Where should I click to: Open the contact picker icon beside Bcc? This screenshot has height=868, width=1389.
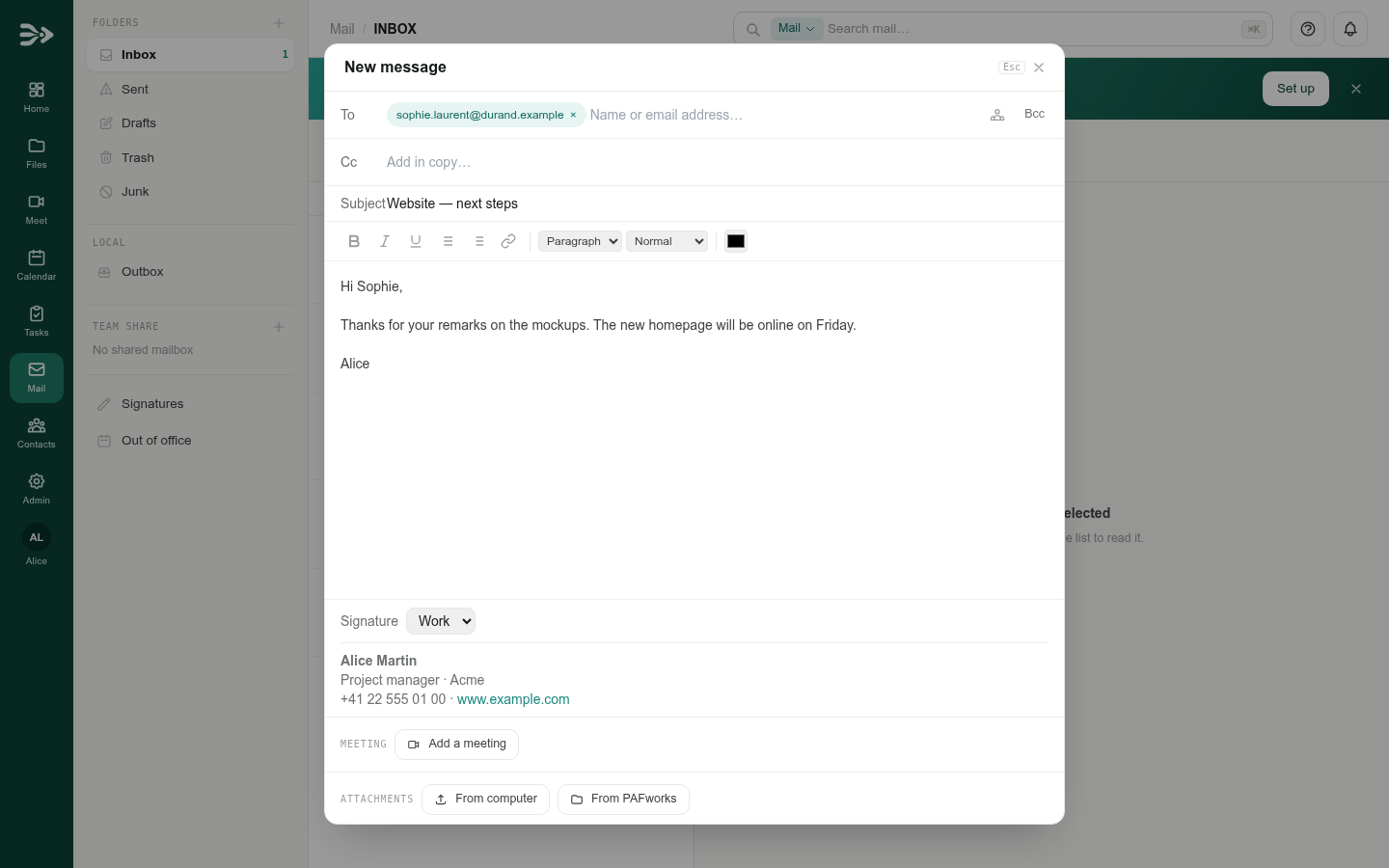click(997, 115)
